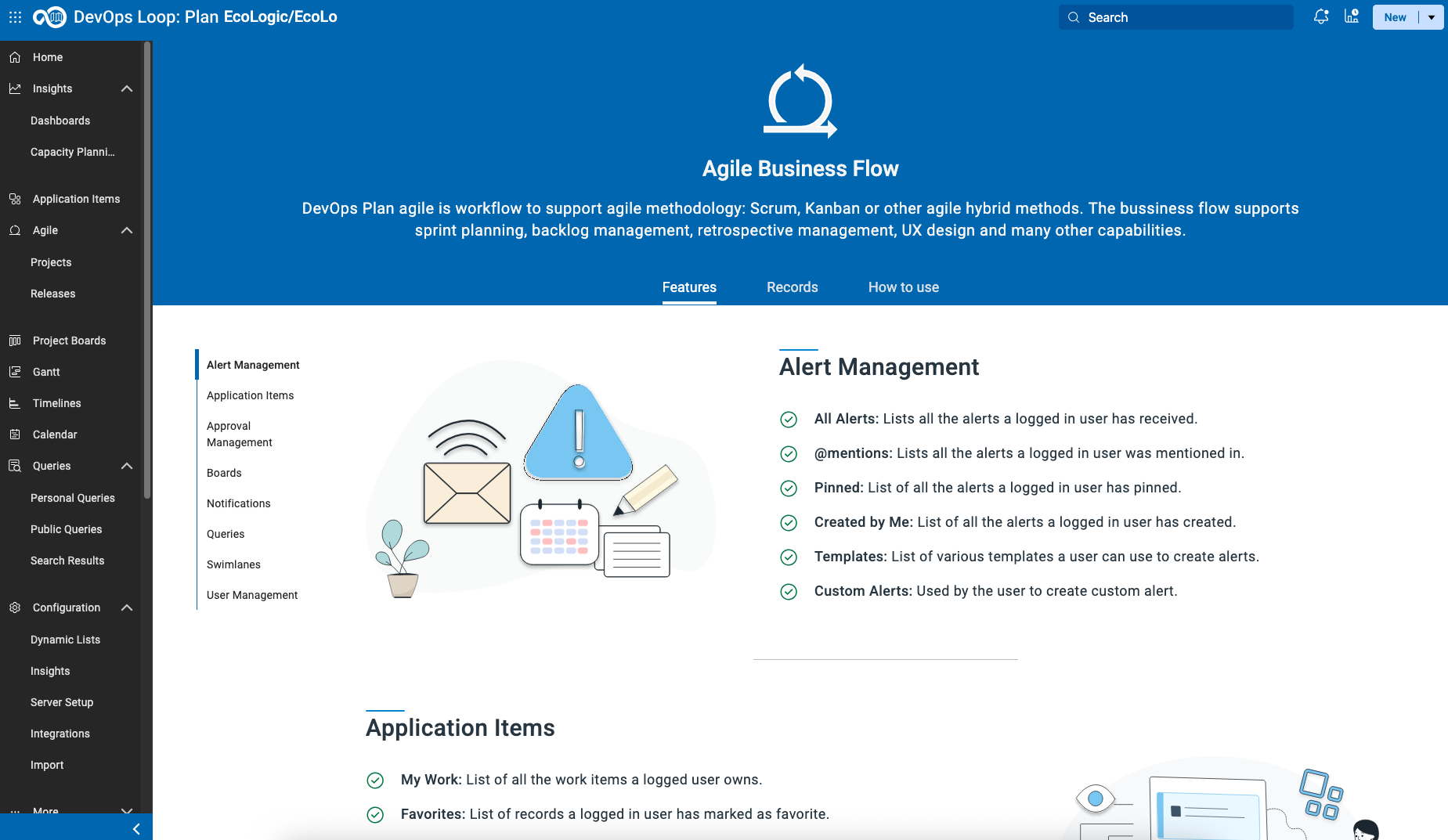Image resolution: width=1448 pixels, height=840 pixels.
Task: Open the New button dropdown arrow
Action: tap(1432, 17)
